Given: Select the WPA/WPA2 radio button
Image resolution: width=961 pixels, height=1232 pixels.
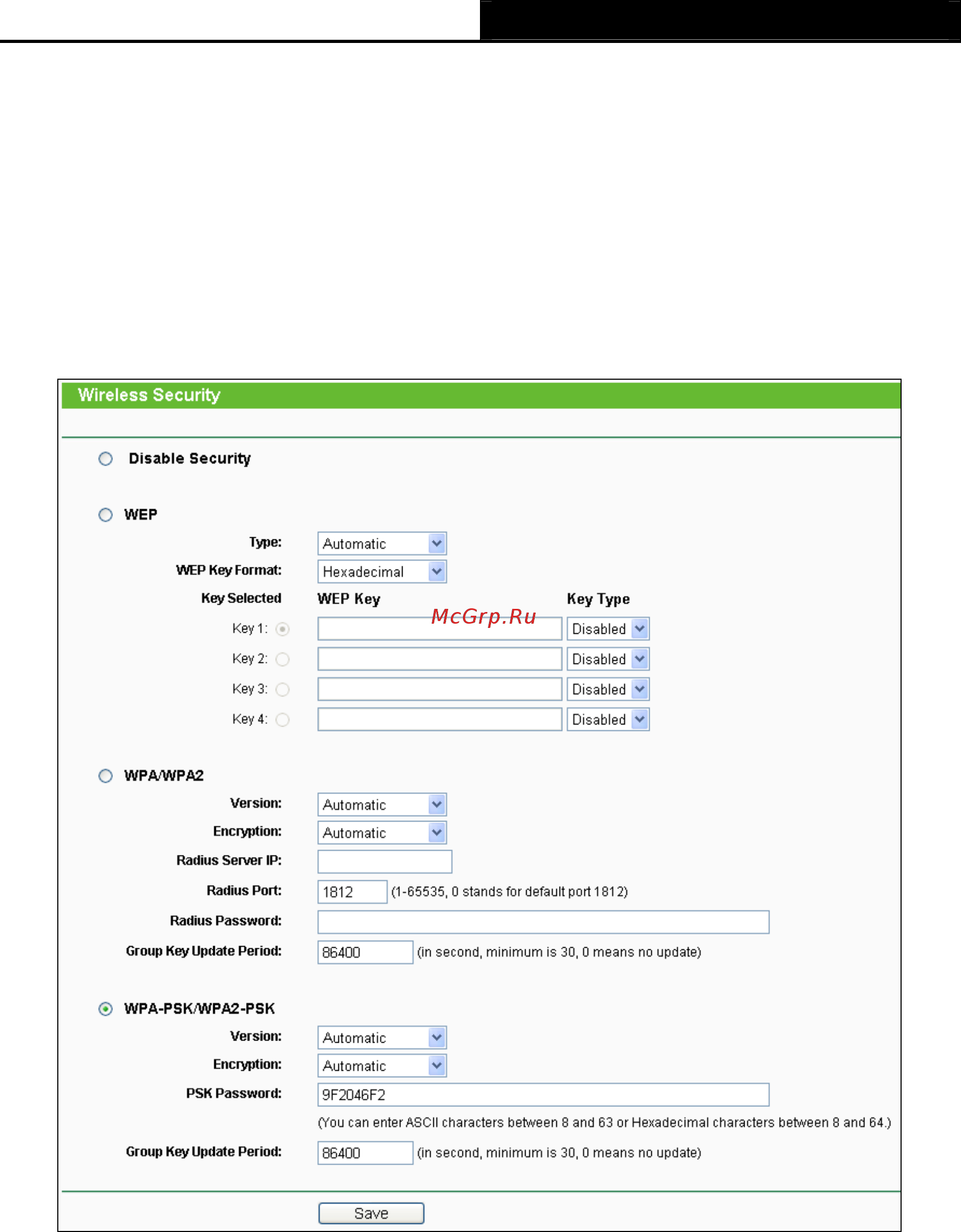Looking at the screenshot, I should pos(106,776).
